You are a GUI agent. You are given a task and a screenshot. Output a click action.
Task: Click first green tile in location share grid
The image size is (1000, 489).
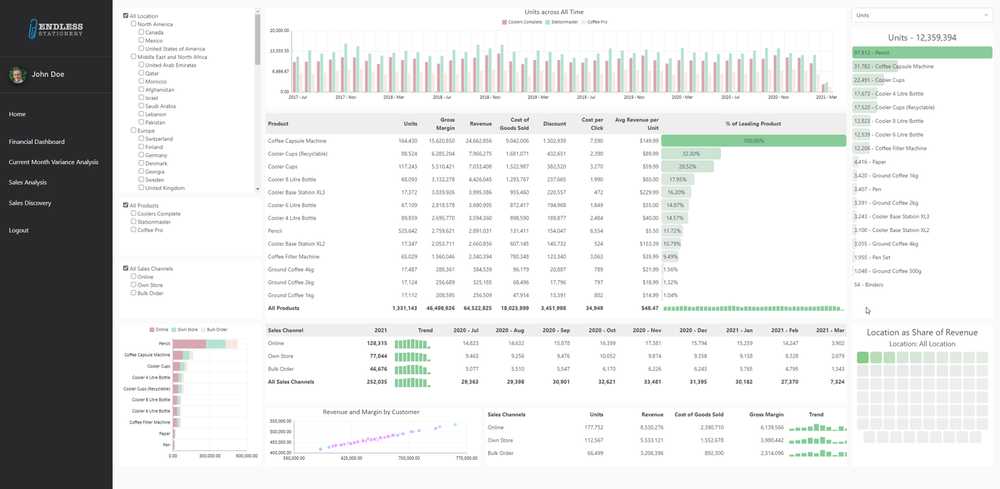pyautogui.click(x=863, y=357)
